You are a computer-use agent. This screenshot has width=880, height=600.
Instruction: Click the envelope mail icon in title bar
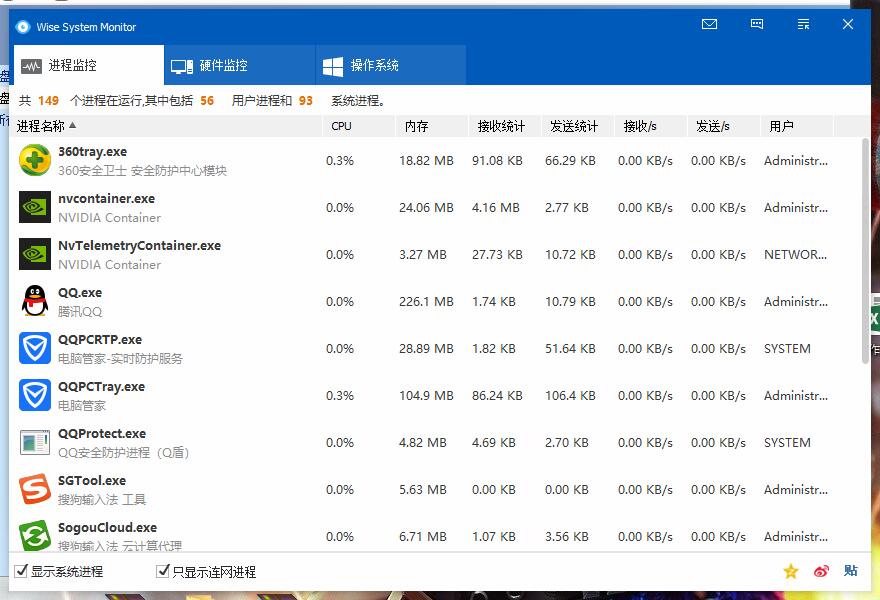click(710, 25)
